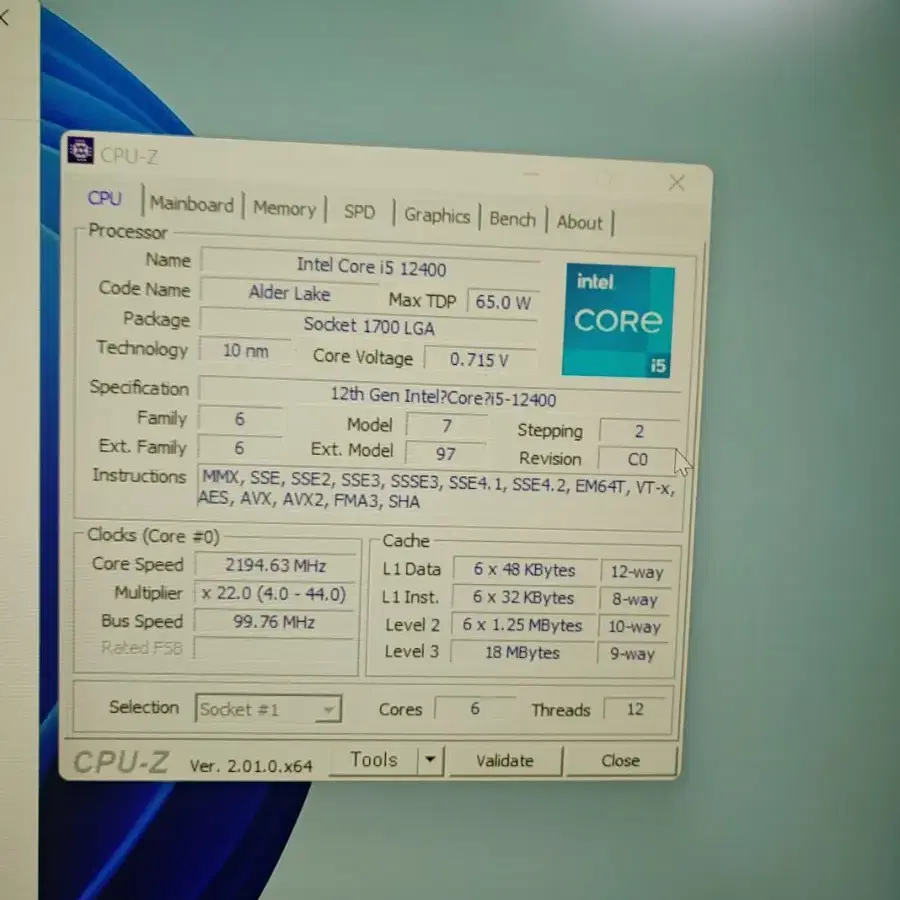
Task: Click the 12-way L1 Data associativity
Action: pyautogui.click(x=637, y=572)
